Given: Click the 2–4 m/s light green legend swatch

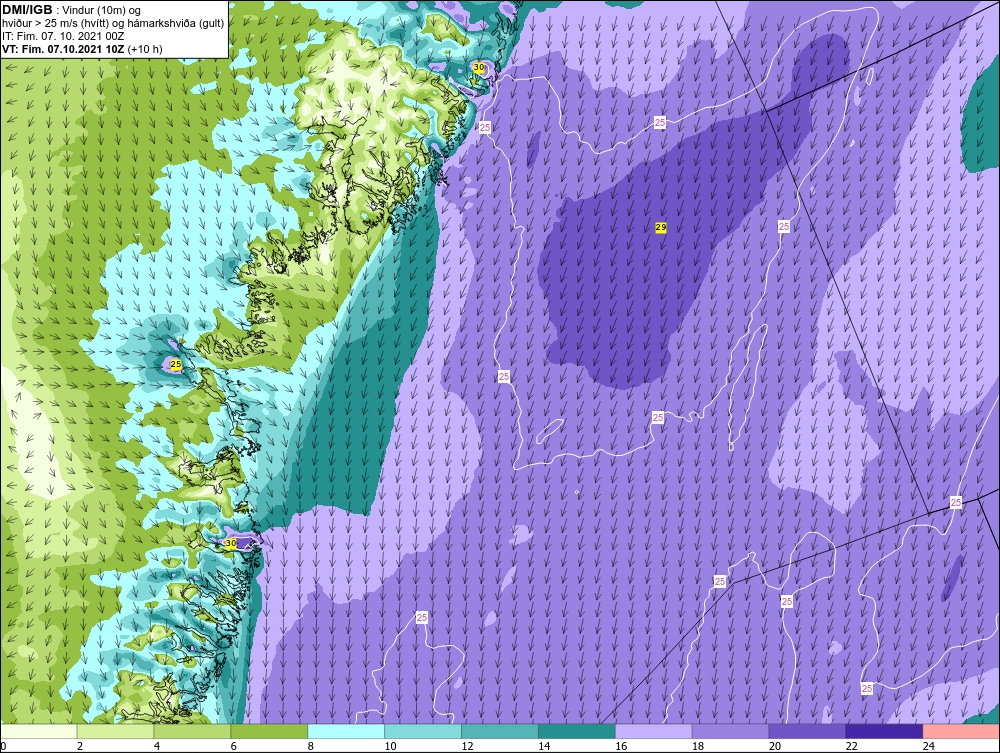Looking at the screenshot, I should (x=115, y=731).
